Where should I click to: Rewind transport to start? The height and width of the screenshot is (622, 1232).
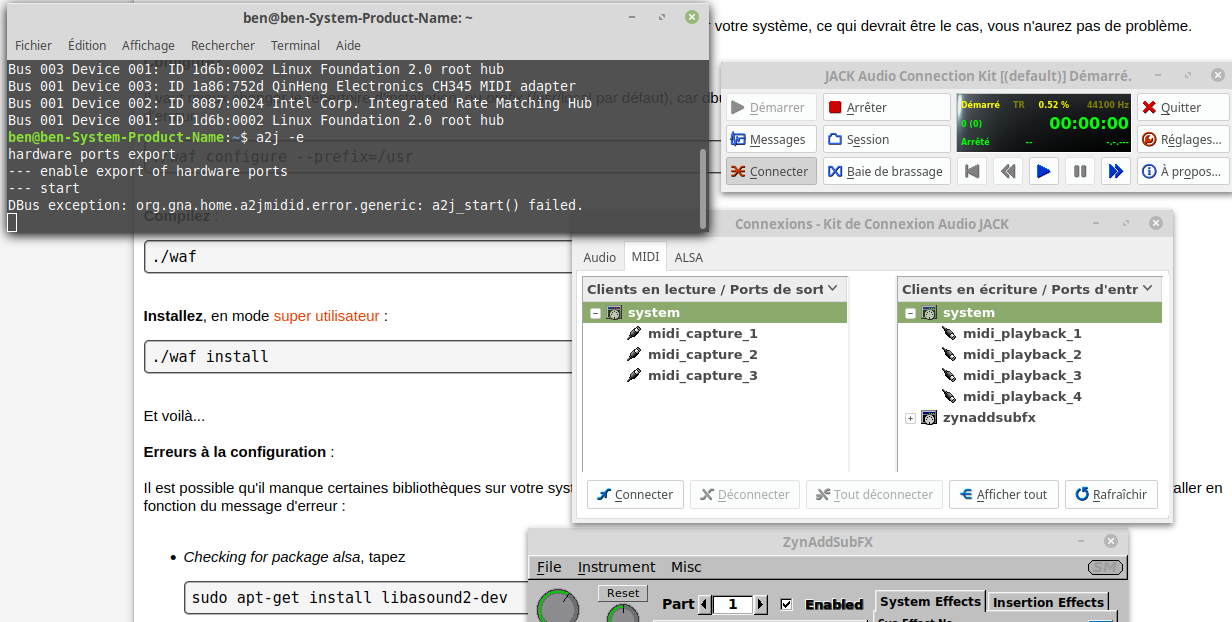click(971, 171)
